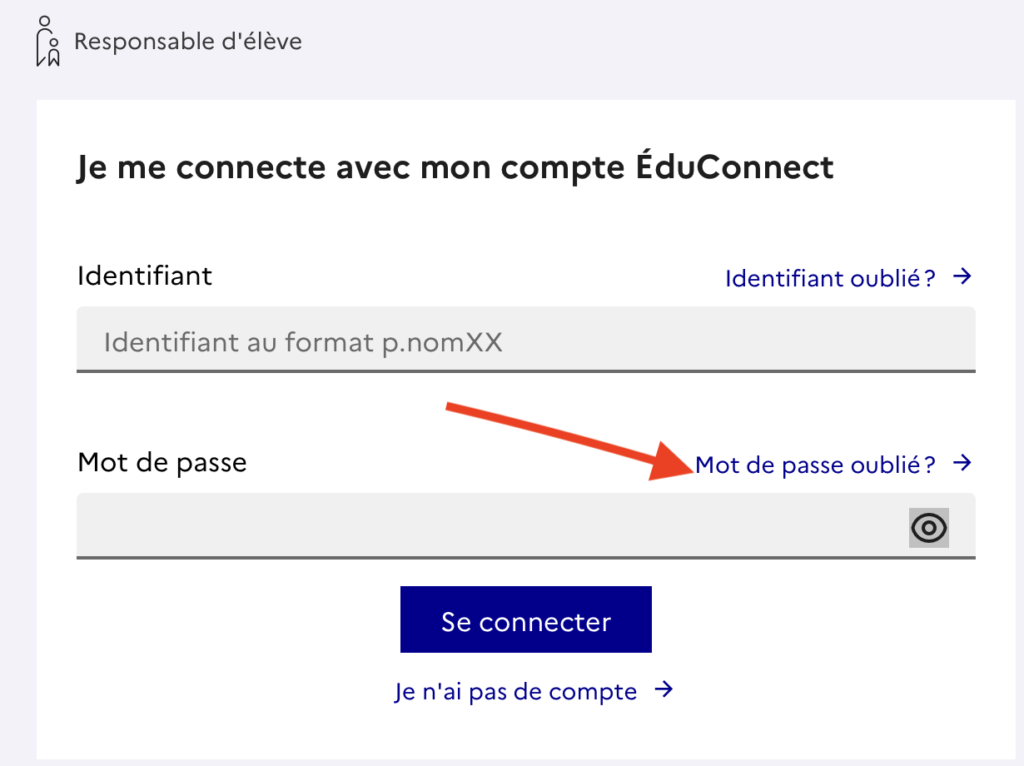Click the Responsable d'élève person icon
The image size is (1024, 766).
coord(48,41)
